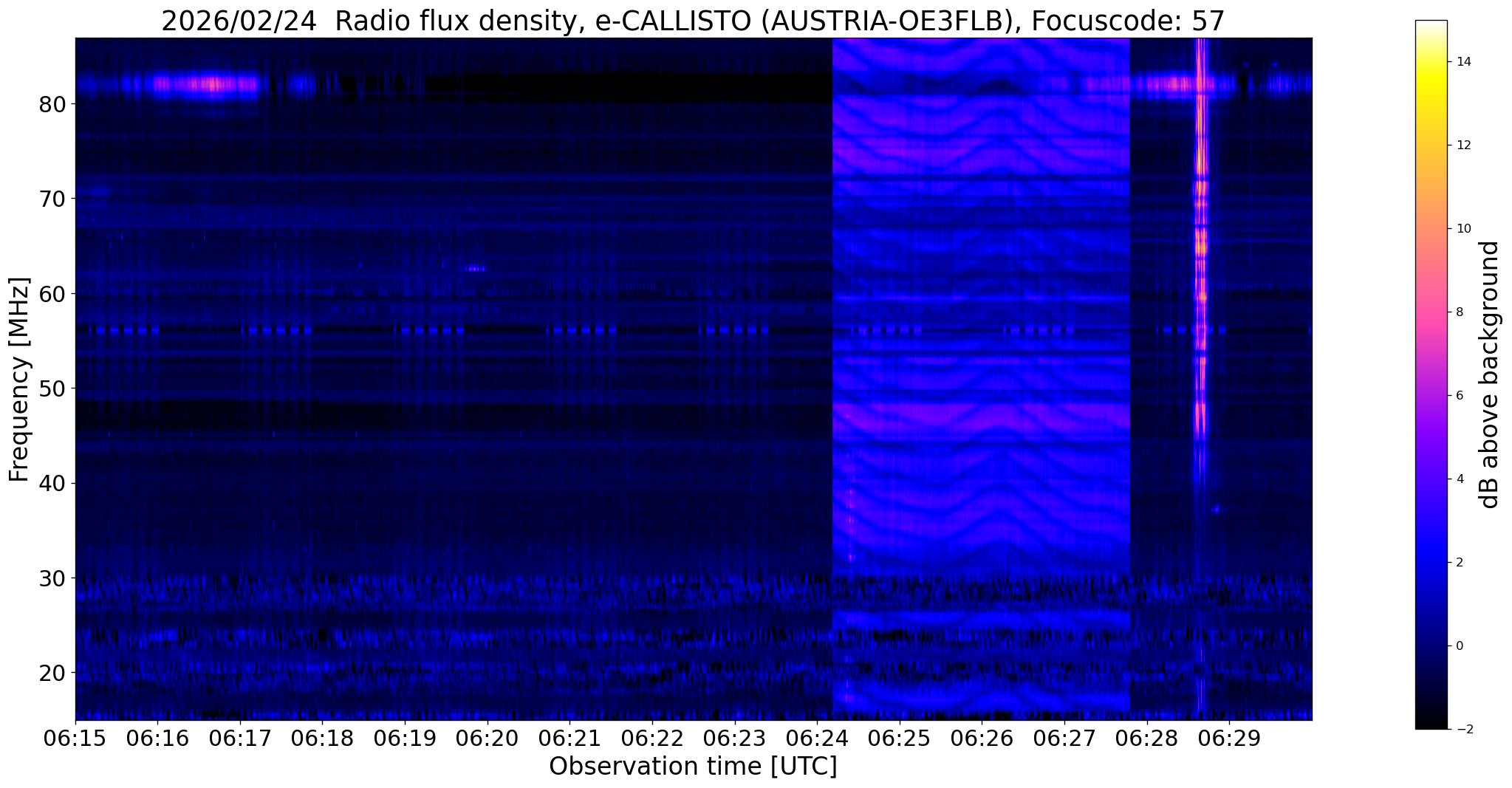
Task: Click the 2 dB colorbar tick label
Action: [1460, 563]
